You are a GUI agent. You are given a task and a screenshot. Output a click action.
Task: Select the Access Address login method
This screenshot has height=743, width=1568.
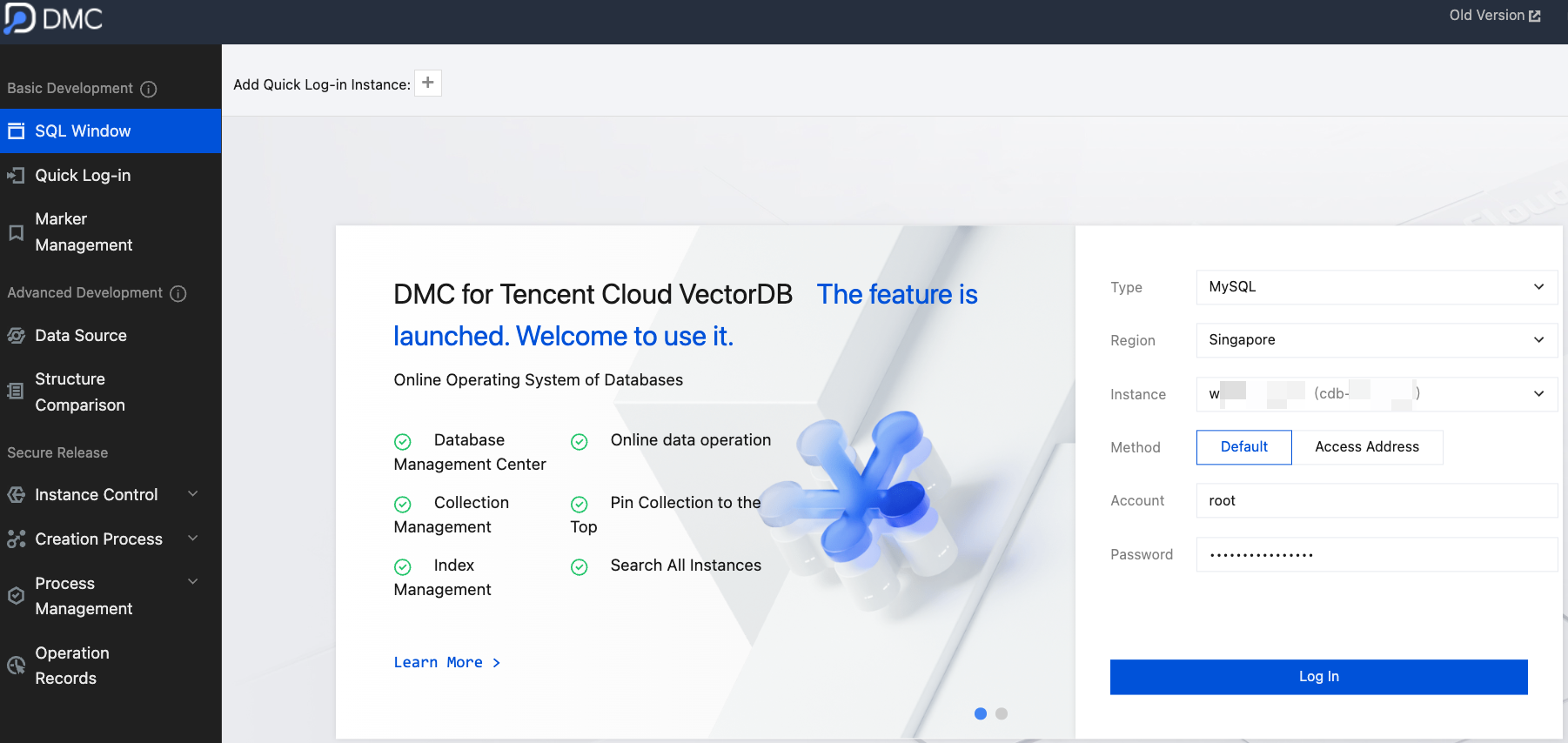1367,447
